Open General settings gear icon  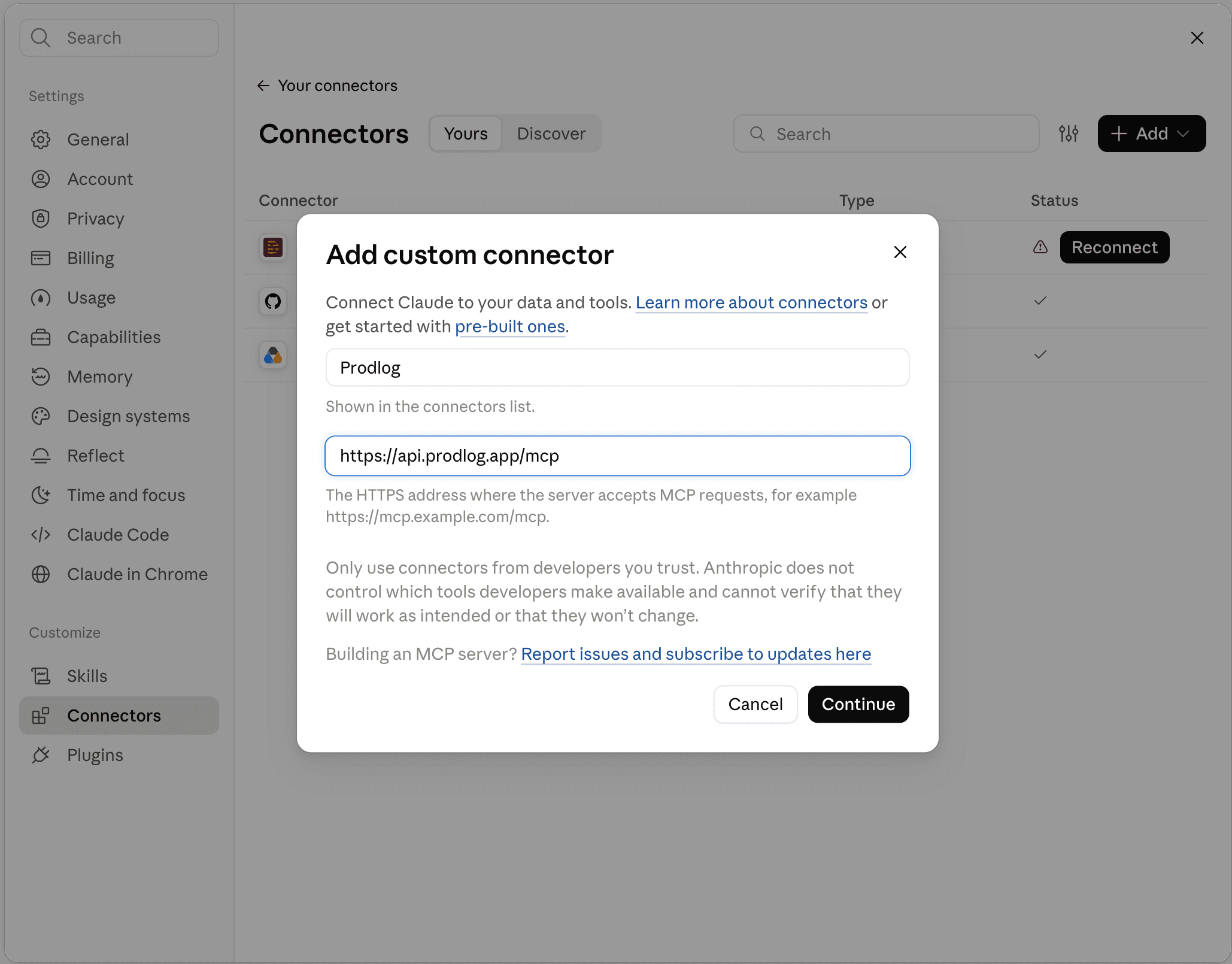click(x=41, y=140)
